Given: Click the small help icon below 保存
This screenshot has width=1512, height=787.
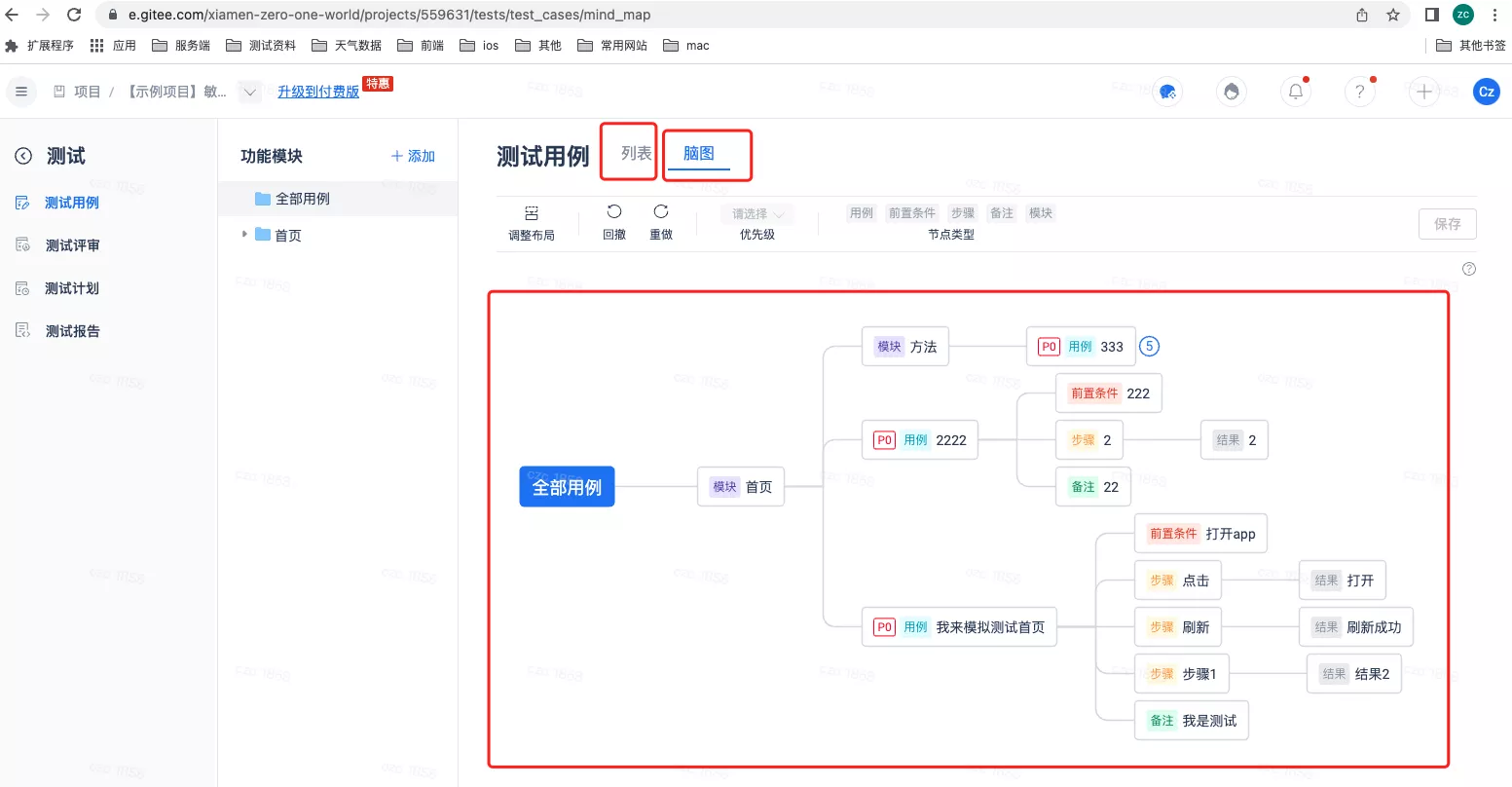Looking at the screenshot, I should (1469, 269).
